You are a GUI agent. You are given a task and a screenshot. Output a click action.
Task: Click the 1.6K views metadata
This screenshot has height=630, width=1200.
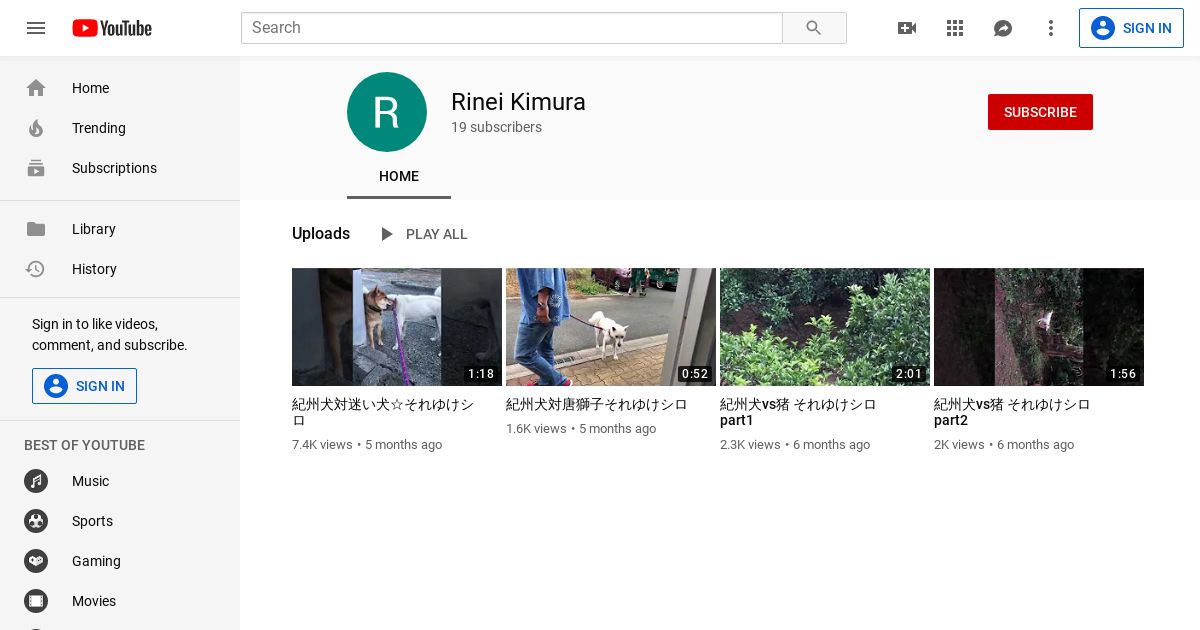coord(536,429)
